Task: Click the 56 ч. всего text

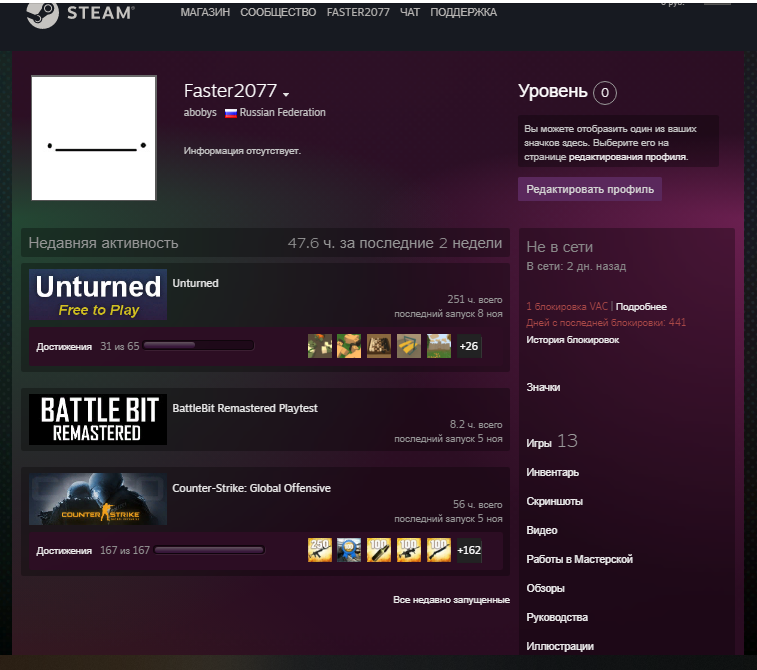Action: [477, 504]
